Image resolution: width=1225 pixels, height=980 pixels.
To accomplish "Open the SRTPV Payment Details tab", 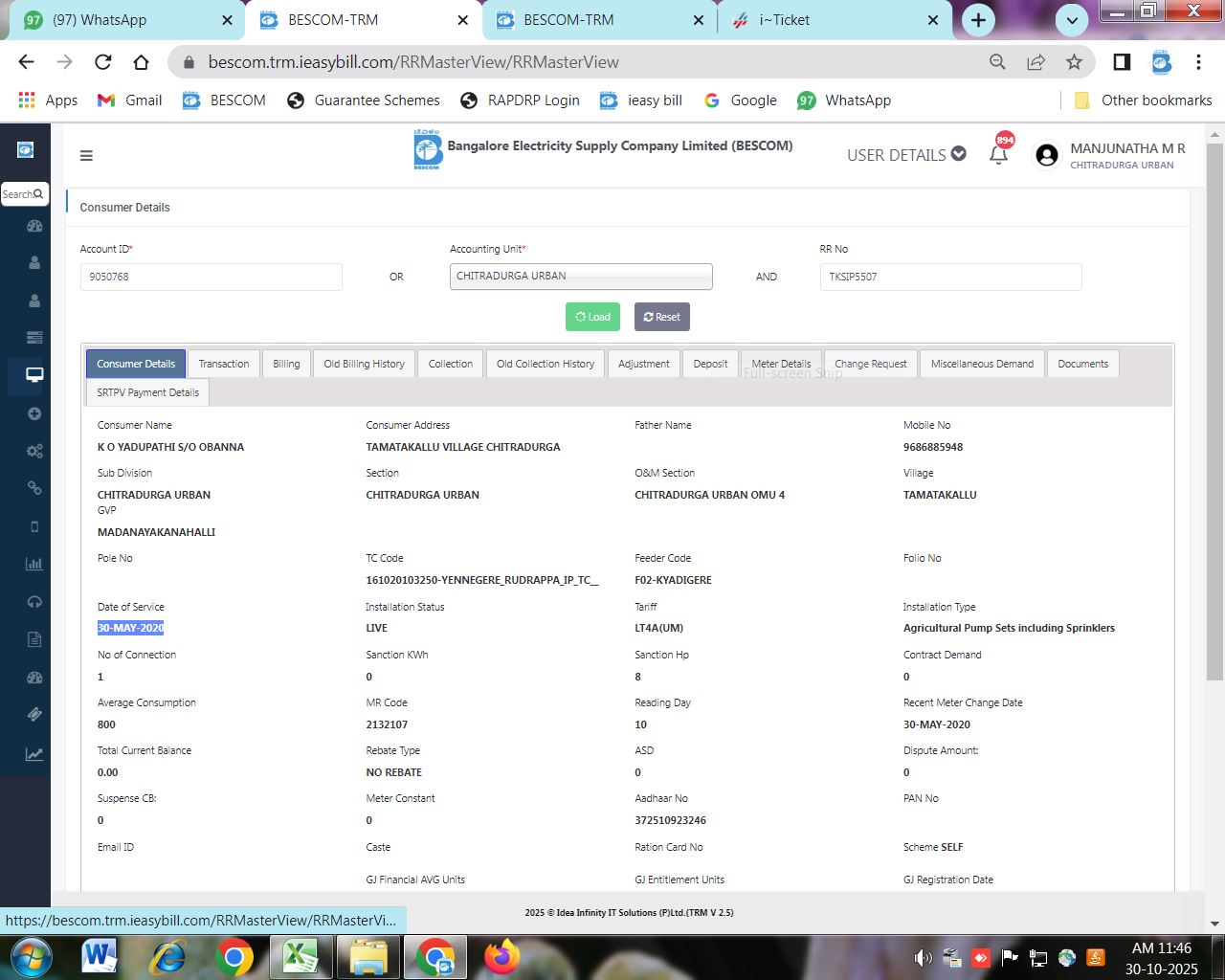I will click(x=147, y=392).
